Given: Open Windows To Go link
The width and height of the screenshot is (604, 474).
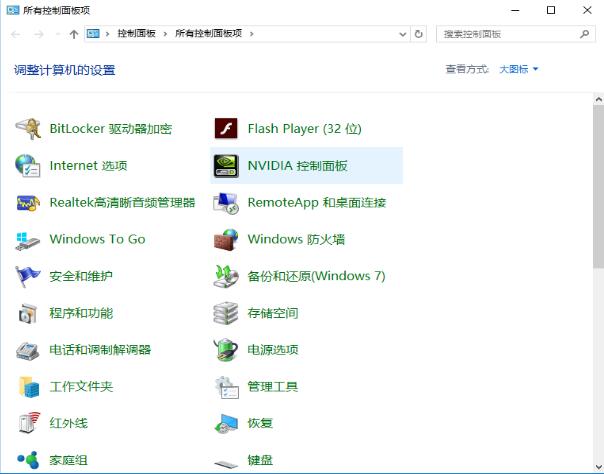Looking at the screenshot, I should [x=97, y=239].
